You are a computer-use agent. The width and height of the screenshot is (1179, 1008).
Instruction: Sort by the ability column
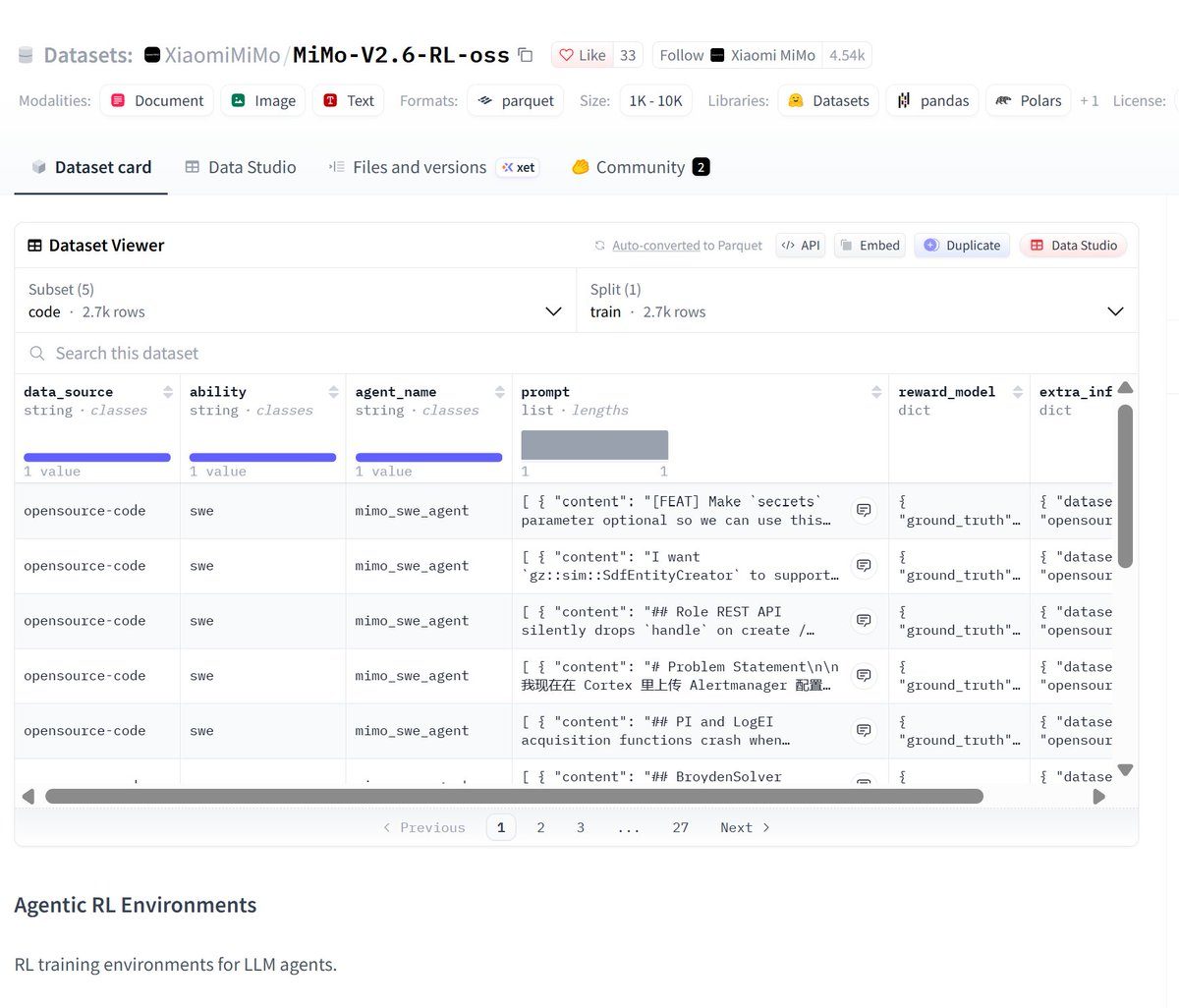[334, 392]
